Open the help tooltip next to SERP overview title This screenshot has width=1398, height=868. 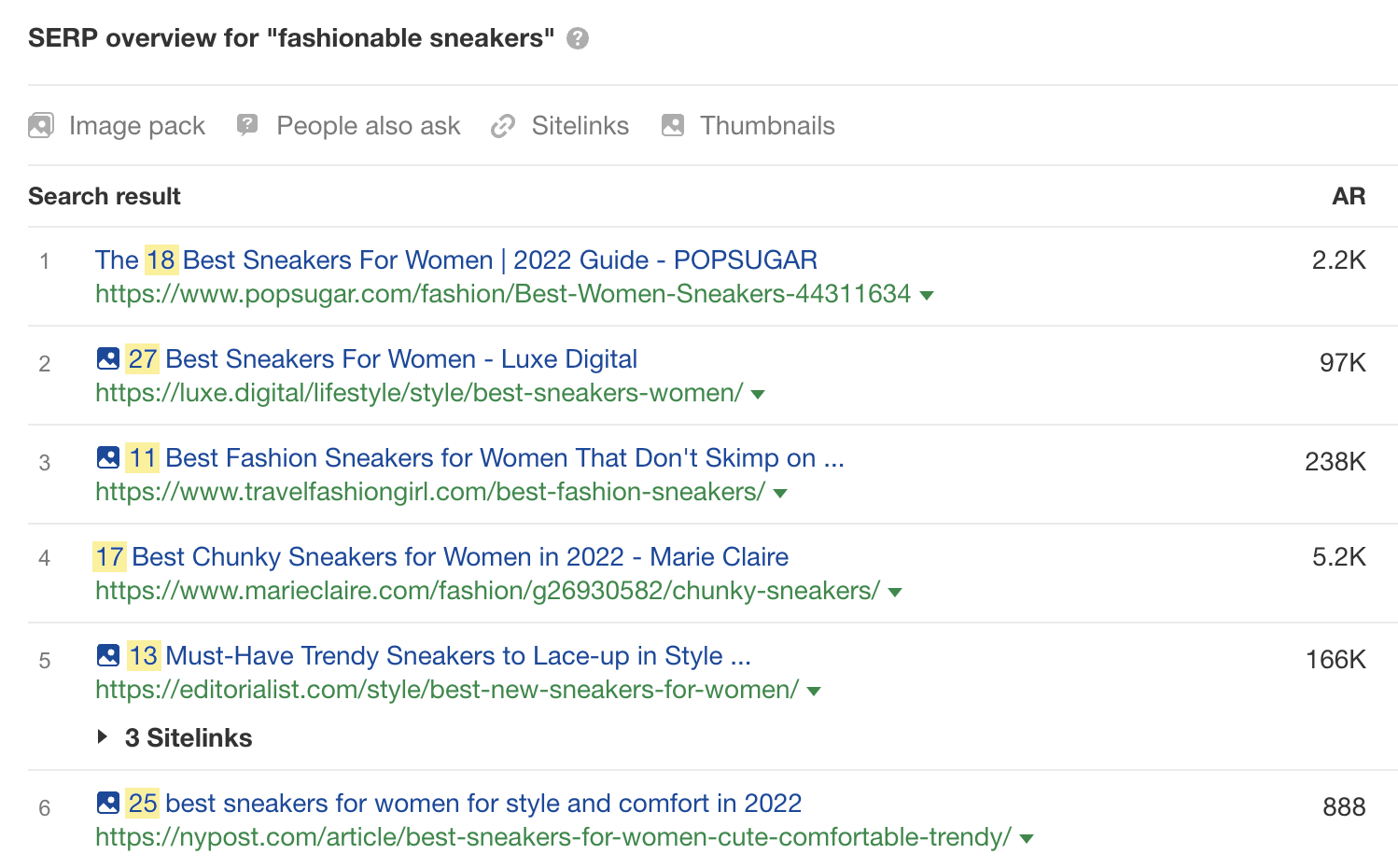(x=577, y=38)
